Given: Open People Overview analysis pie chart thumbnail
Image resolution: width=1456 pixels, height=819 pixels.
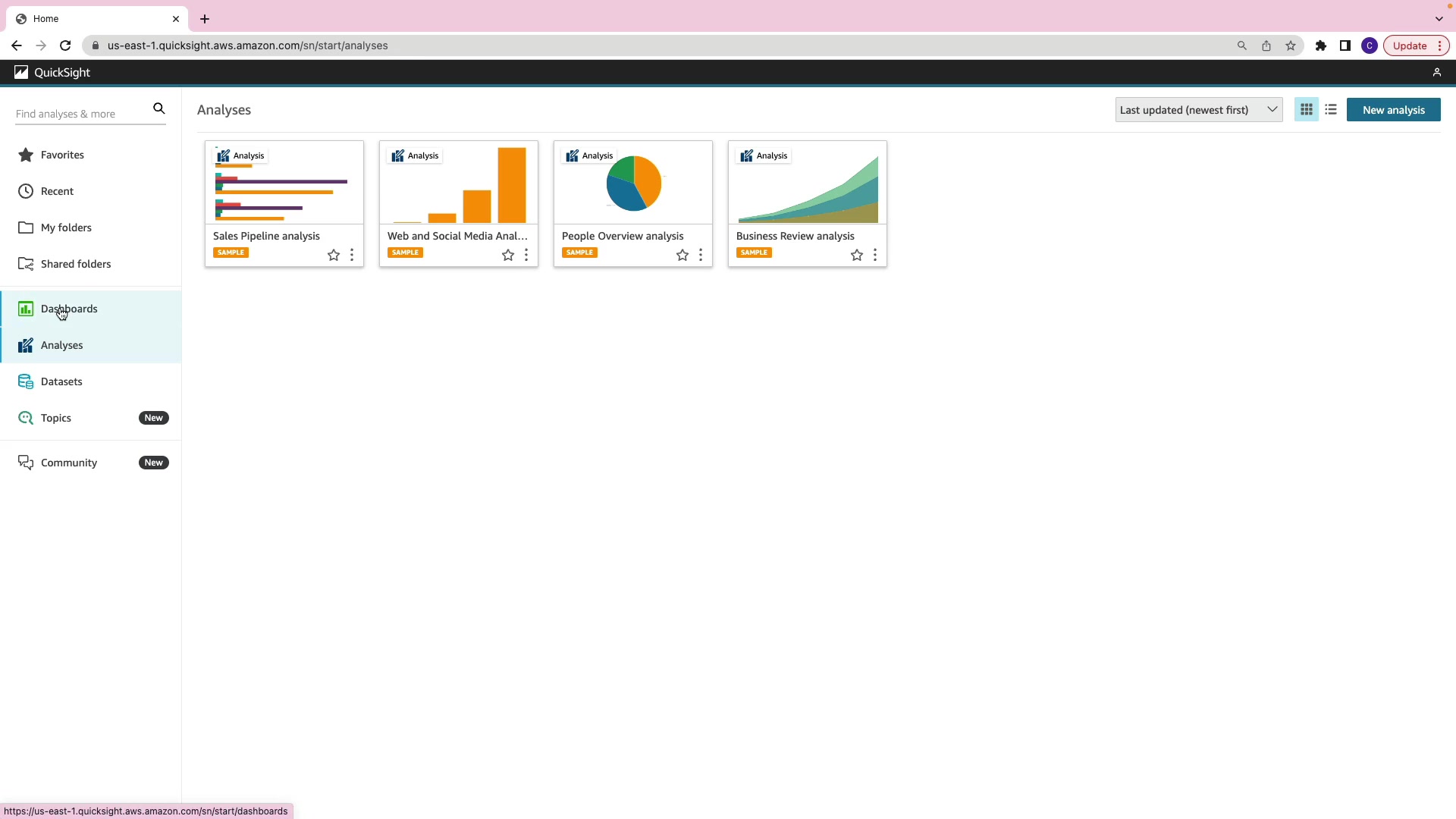Looking at the screenshot, I should (x=633, y=183).
